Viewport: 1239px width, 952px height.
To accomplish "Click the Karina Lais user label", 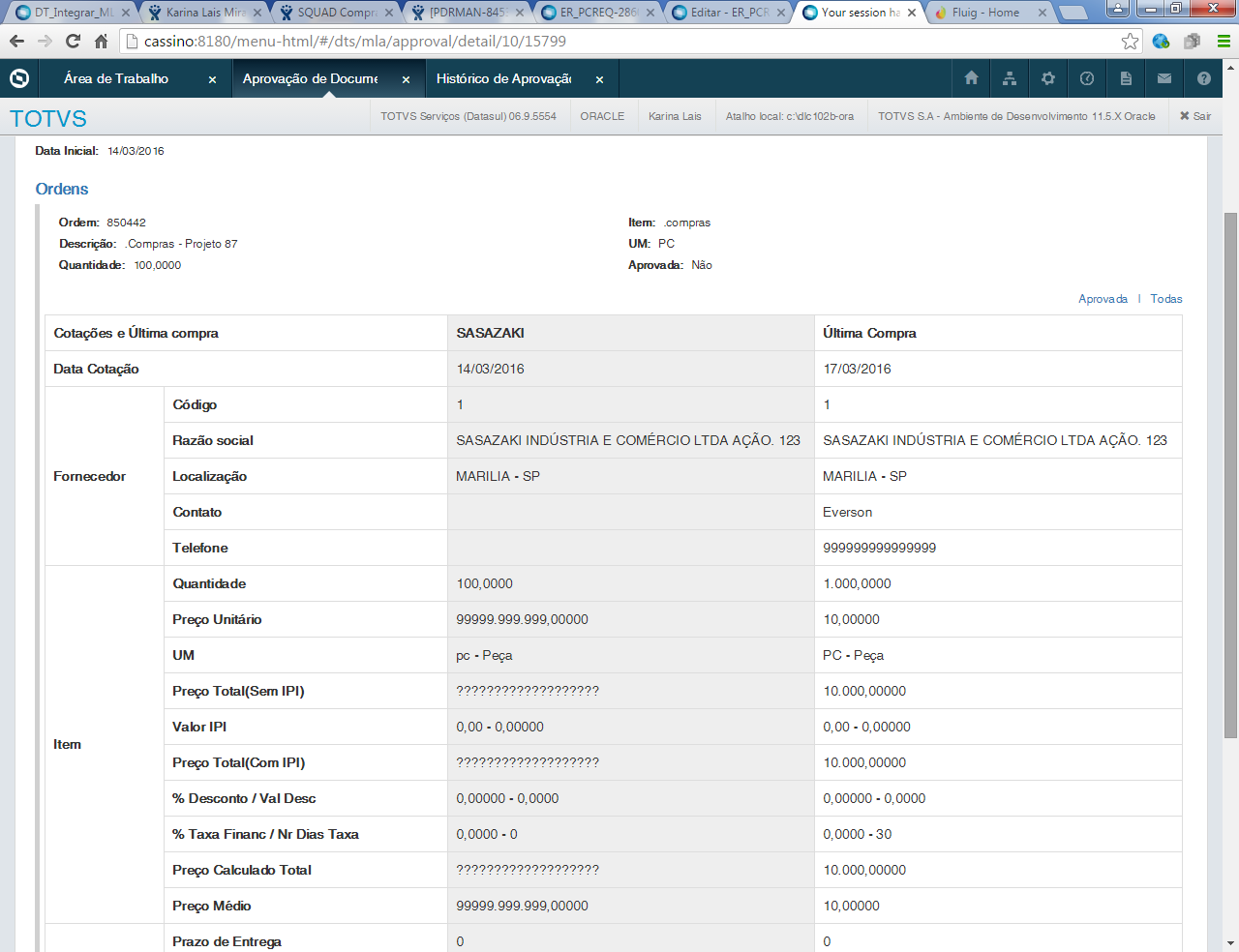I will point(675,116).
